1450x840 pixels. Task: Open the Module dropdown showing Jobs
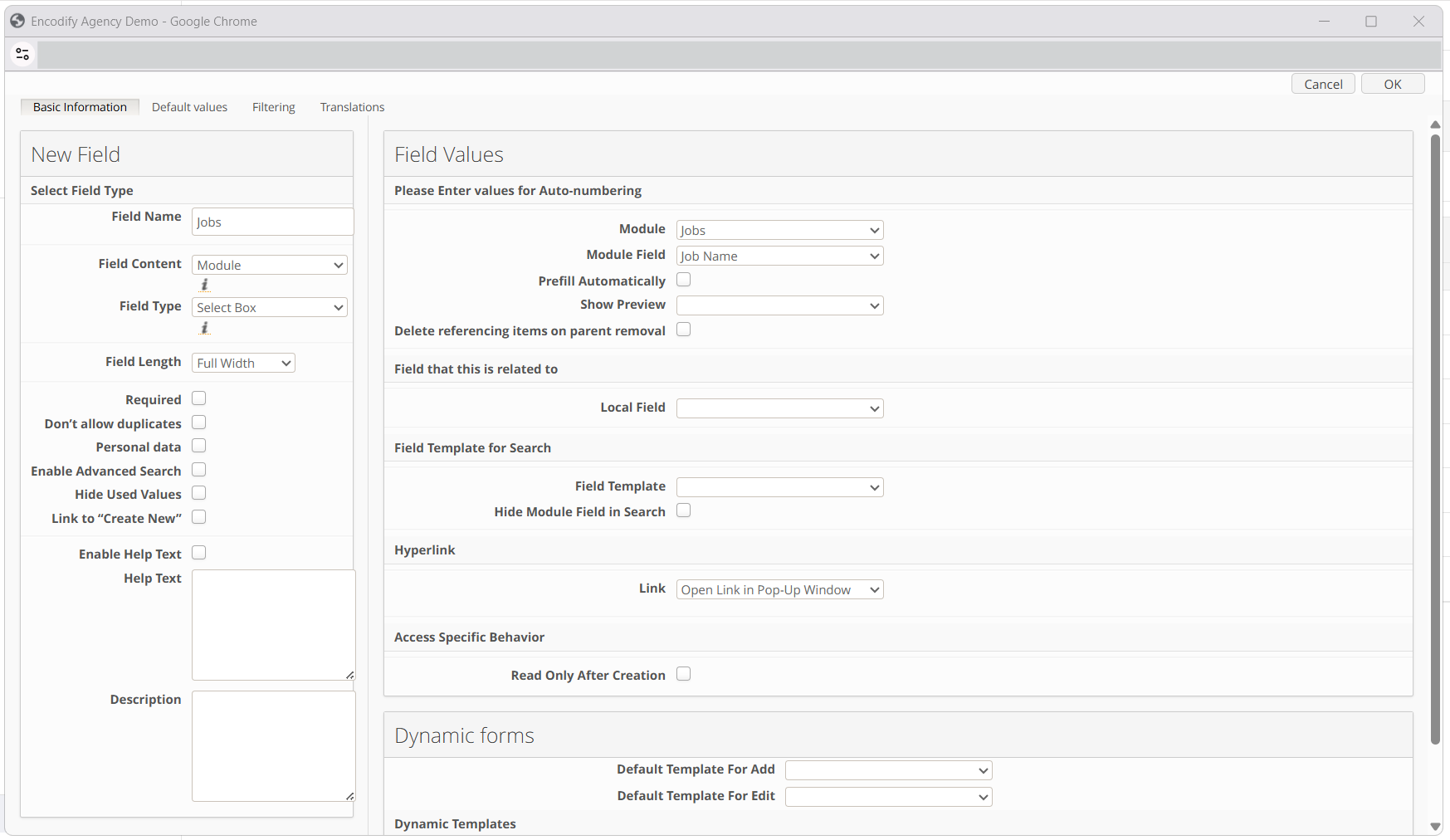(780, 230)
